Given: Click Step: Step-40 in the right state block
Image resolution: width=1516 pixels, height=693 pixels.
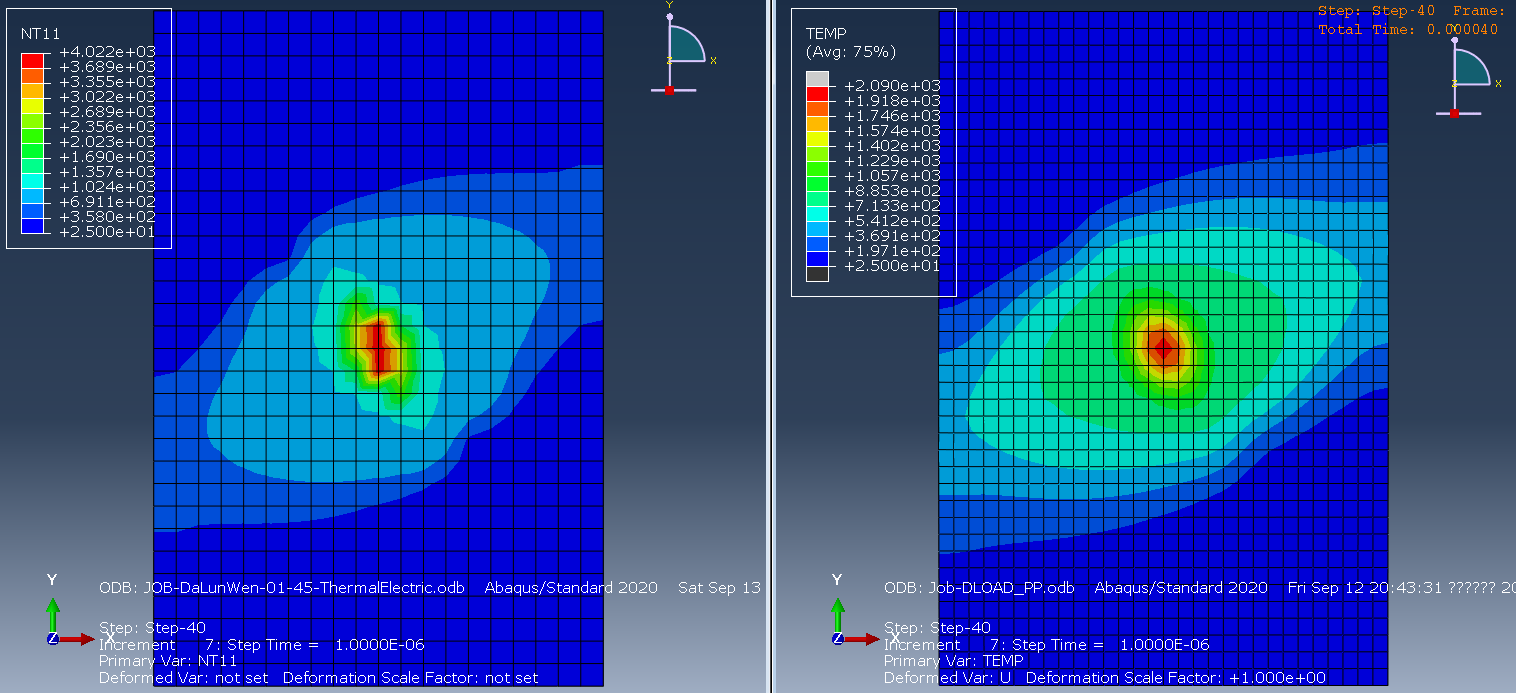Looking at the screenshot, I should [937, 628].
